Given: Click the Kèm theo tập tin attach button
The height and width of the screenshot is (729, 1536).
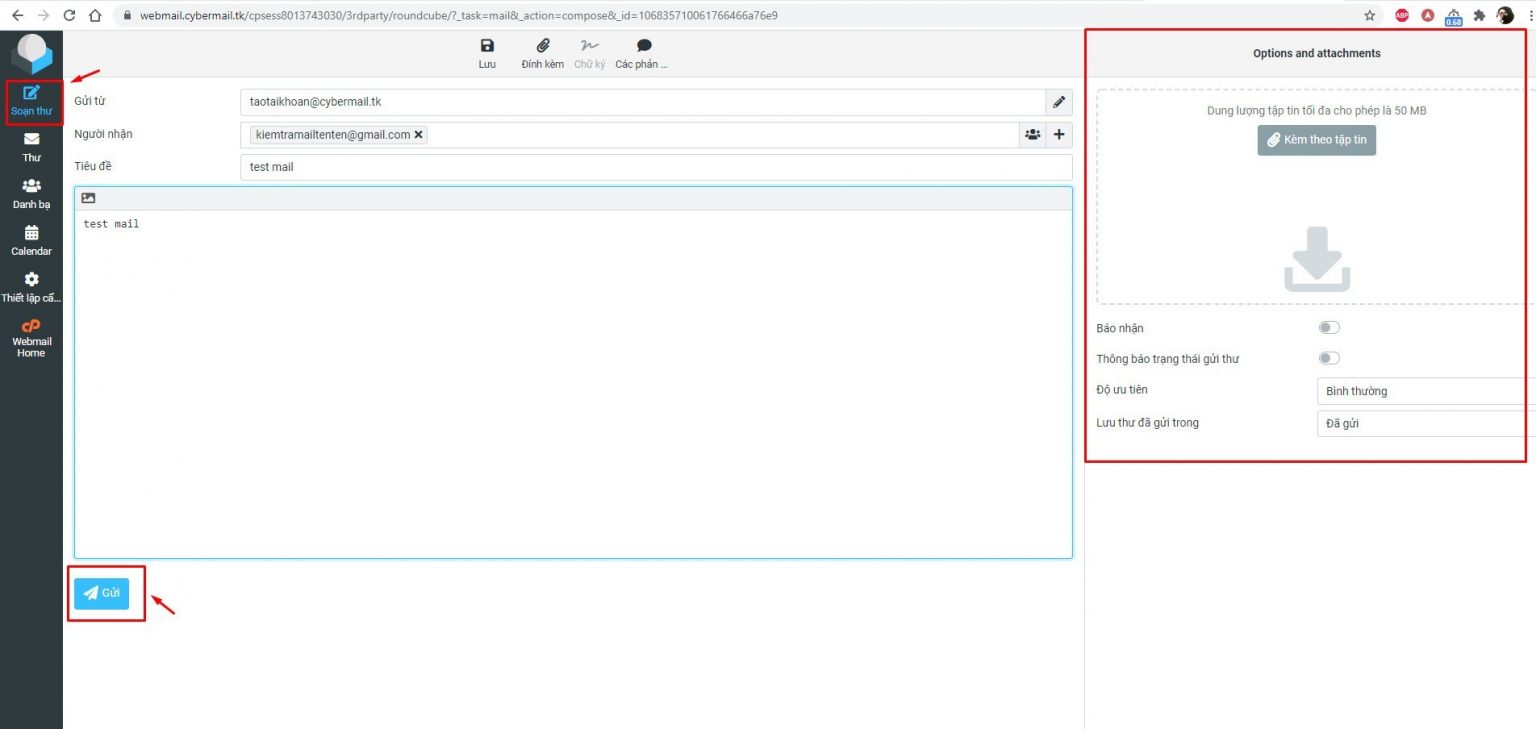Looking at the screenshot, I should (1316, 140).
